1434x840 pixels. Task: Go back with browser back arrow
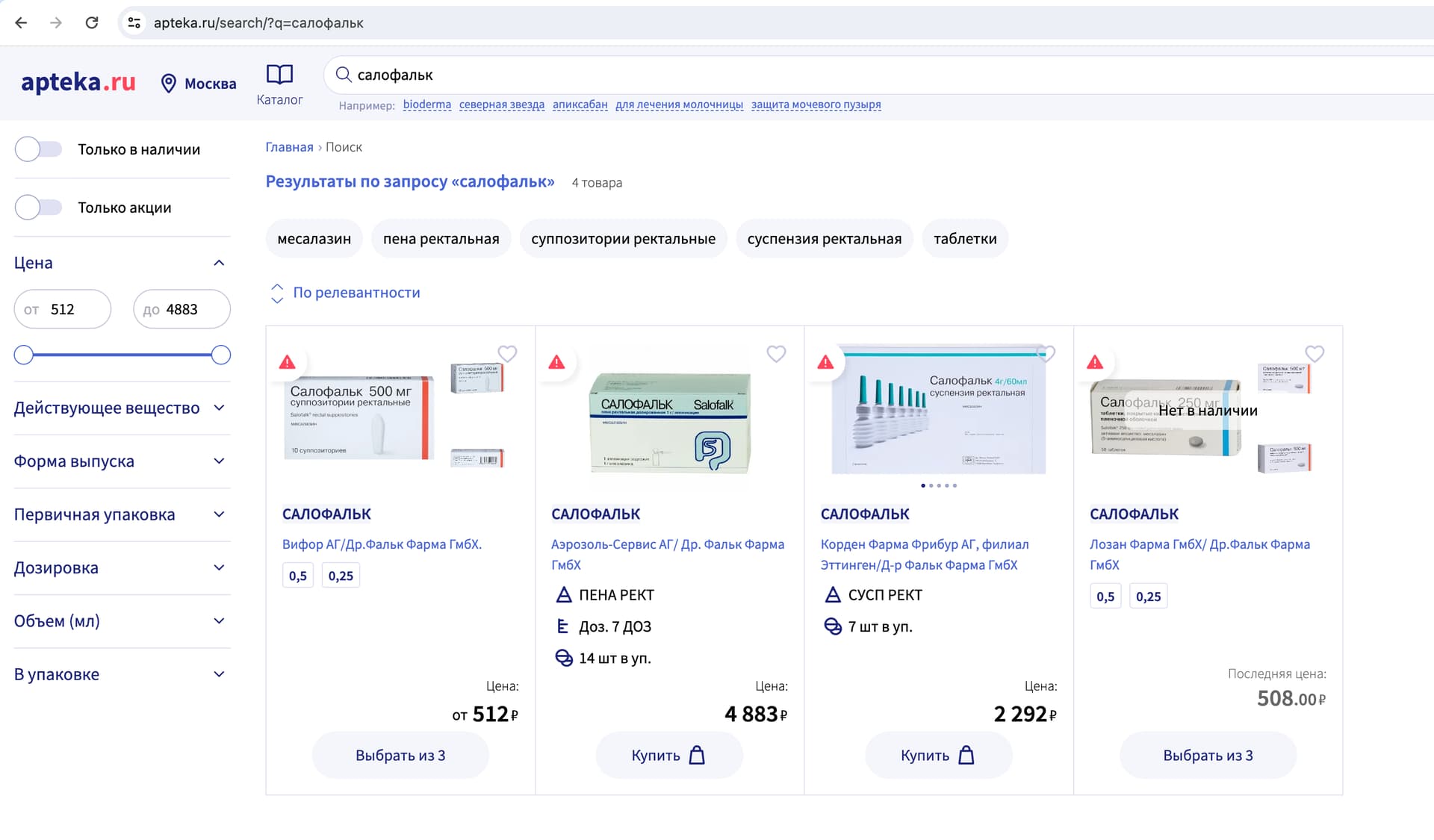(x=21, y=22)
